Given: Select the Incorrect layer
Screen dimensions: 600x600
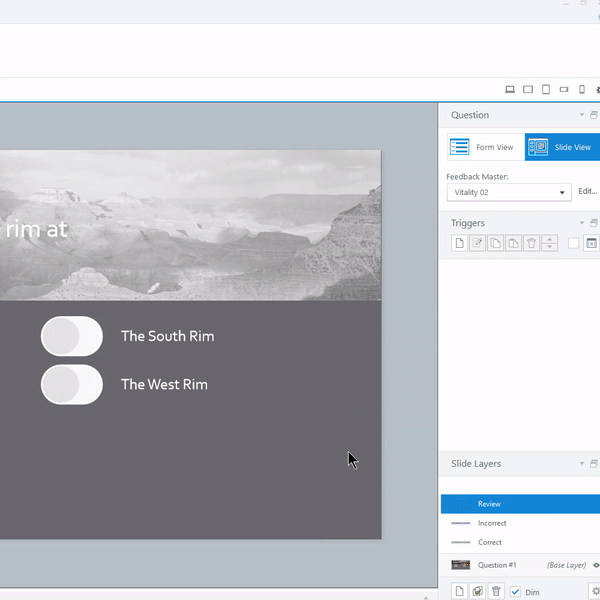Looking at the screenshot, I should (x=520, y=523).
